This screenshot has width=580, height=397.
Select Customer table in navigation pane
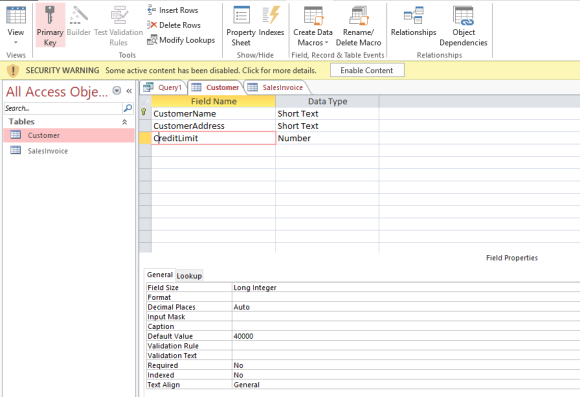pyautogui.click(x=69, y=135)
